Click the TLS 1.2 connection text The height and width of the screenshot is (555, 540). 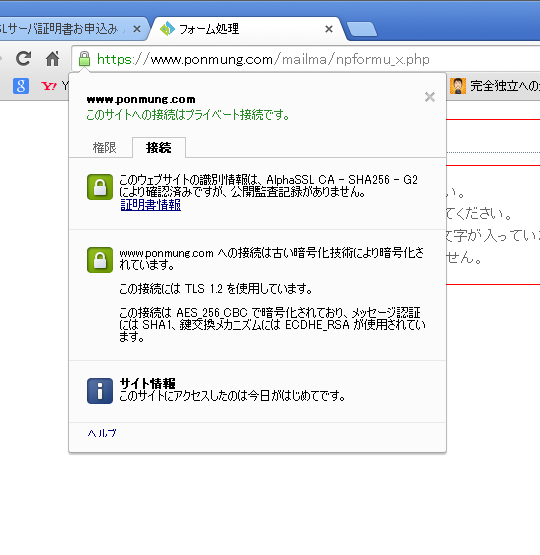pos(216,289)
